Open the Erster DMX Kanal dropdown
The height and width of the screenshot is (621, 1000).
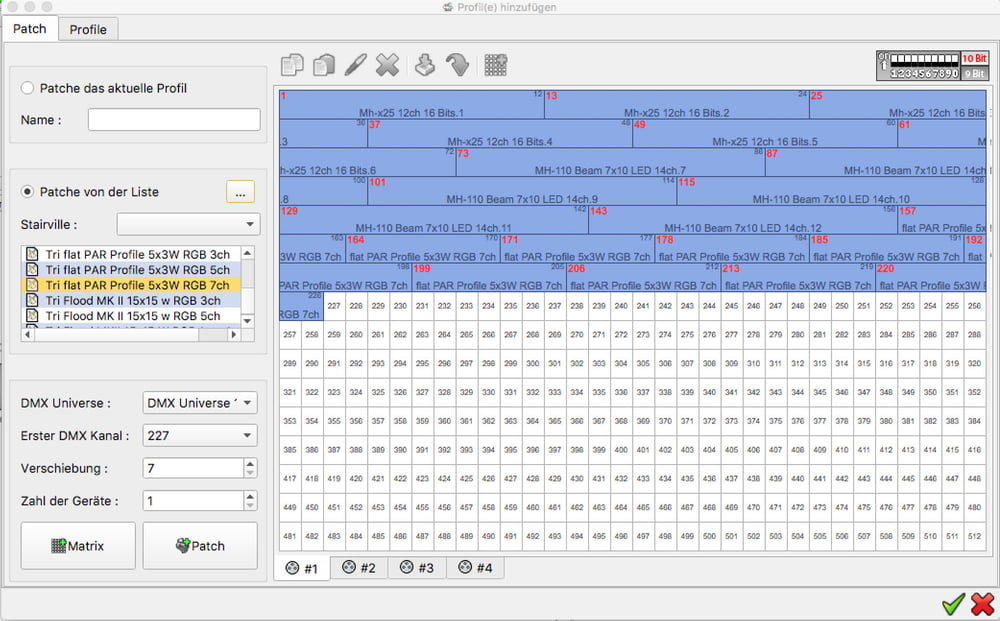(x=200, y=435)
